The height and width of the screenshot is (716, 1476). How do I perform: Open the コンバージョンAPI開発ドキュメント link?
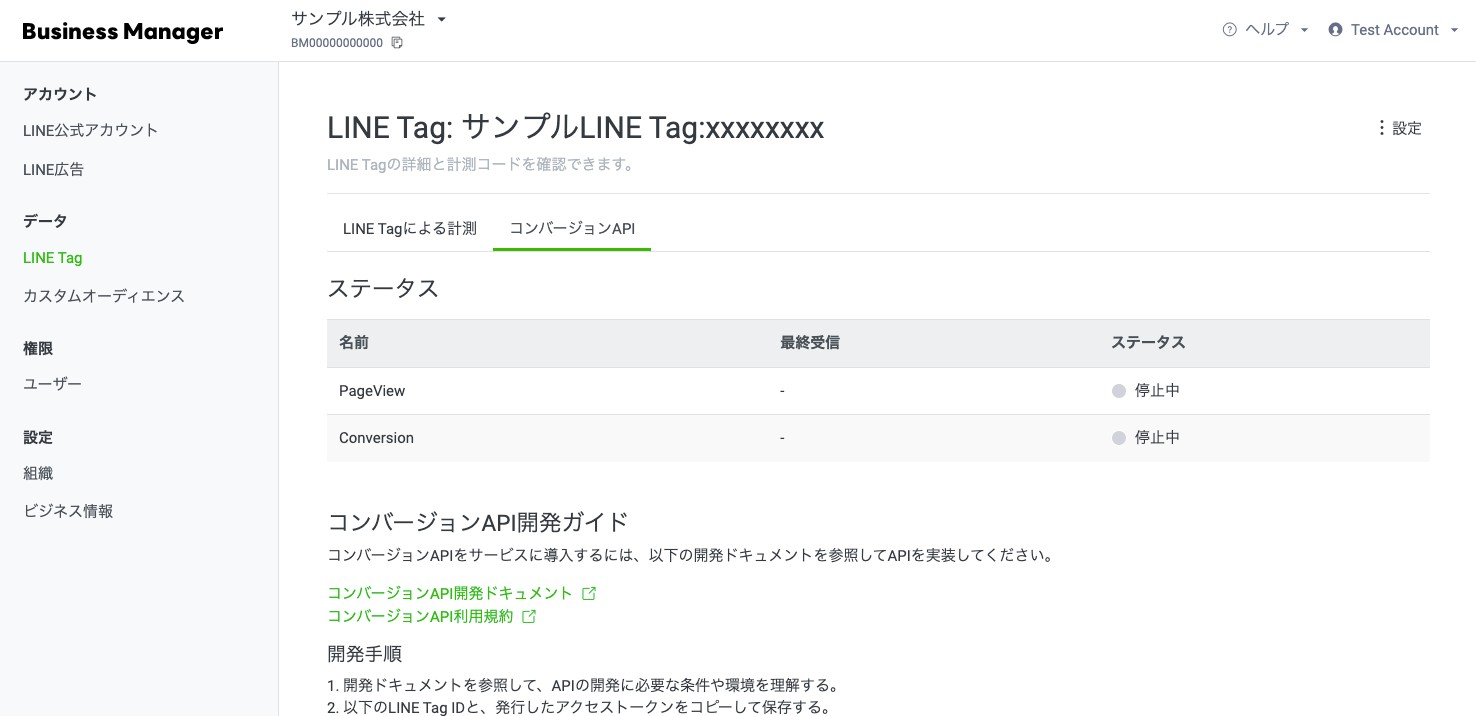tap(449, 592)
